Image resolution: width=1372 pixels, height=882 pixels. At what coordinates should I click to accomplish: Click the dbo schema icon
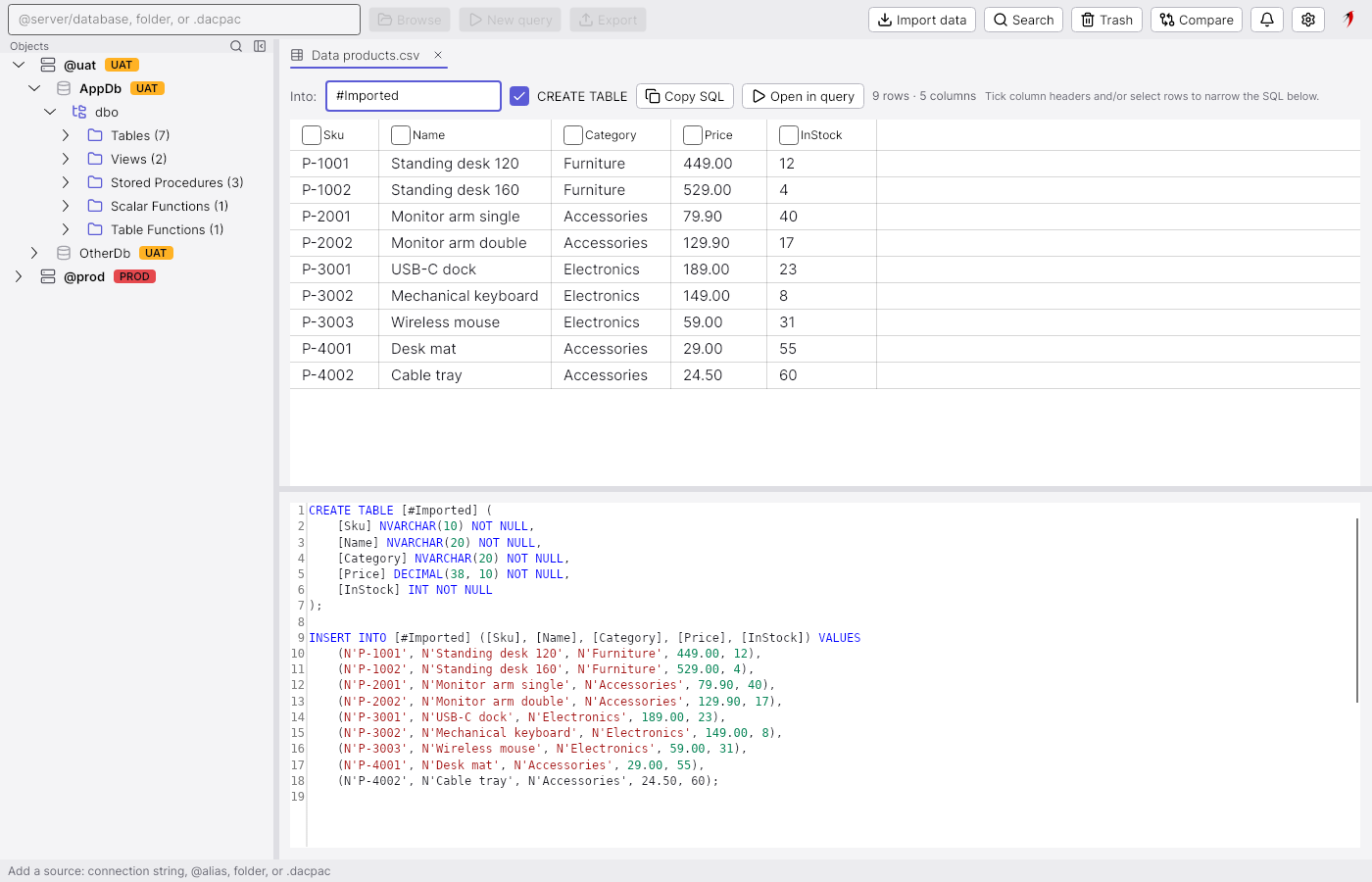click(79, 112)
